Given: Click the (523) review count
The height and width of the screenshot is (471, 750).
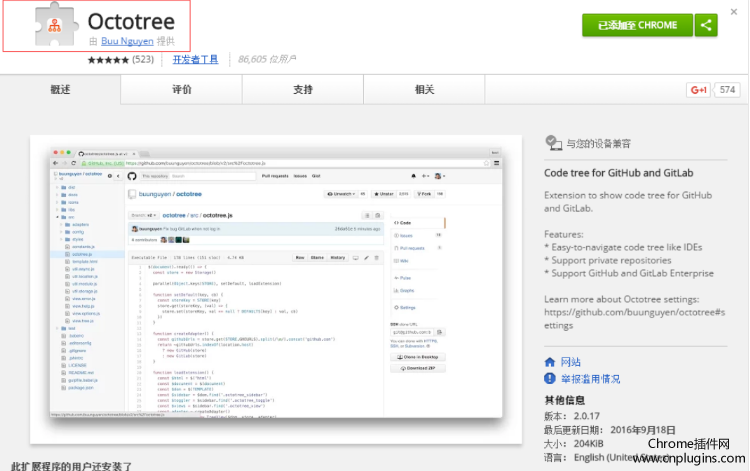Looking at the screenshot, I should click(x=143, y=60).
